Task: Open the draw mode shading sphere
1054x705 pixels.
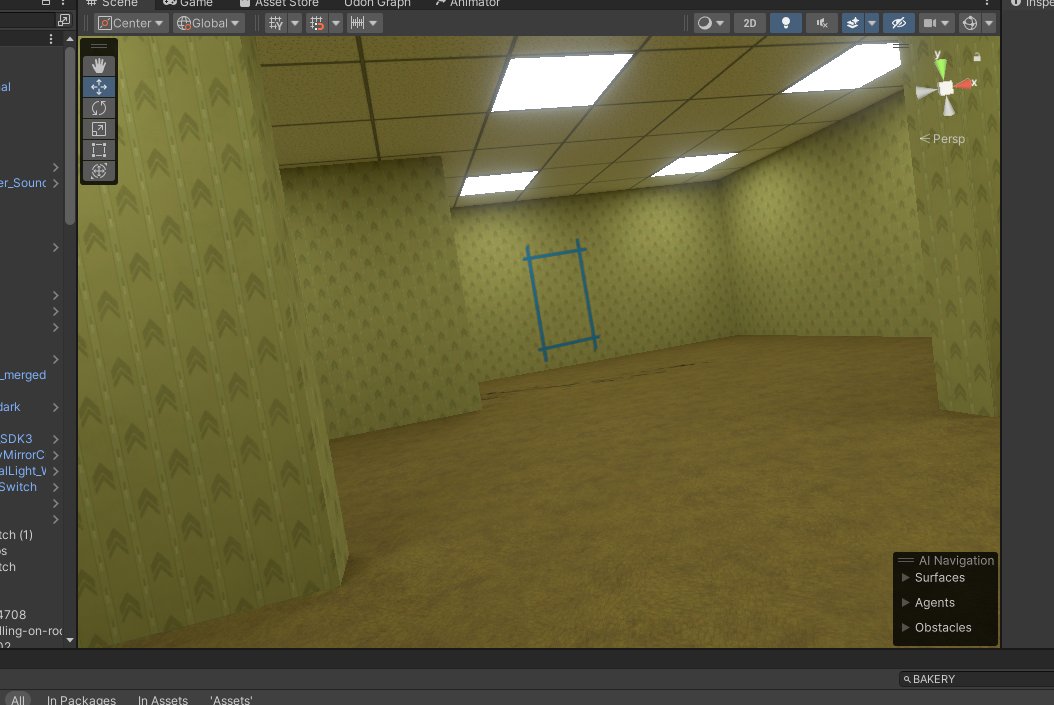Action: tap(704, 24)
